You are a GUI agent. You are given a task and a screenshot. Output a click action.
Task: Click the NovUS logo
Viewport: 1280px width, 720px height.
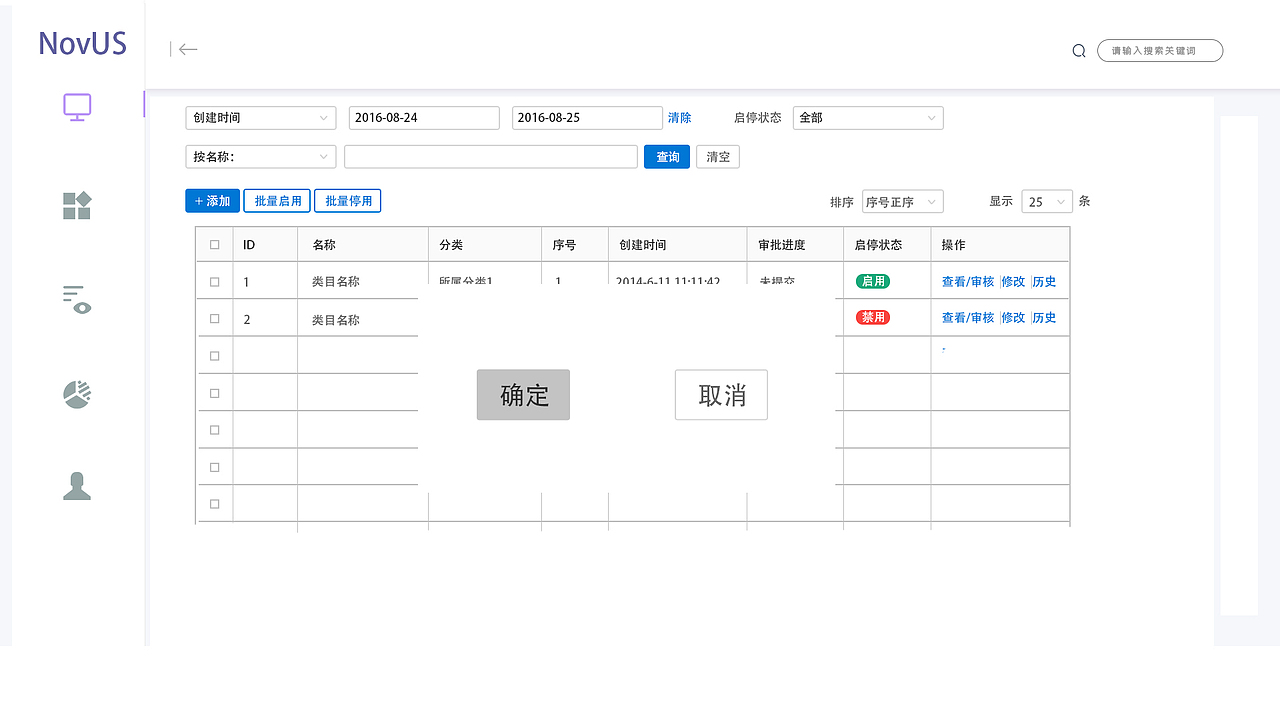click(81, 43)
